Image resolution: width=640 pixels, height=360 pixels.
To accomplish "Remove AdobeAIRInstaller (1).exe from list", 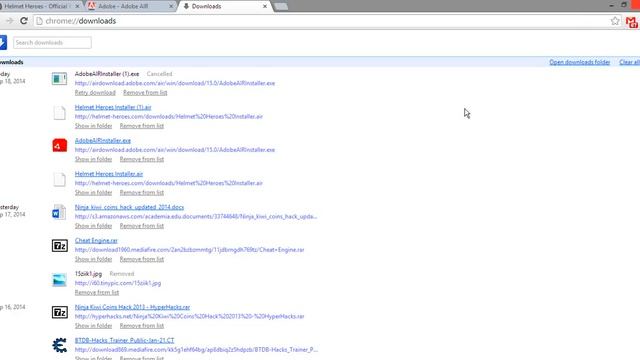I will [x=145, y=93].
